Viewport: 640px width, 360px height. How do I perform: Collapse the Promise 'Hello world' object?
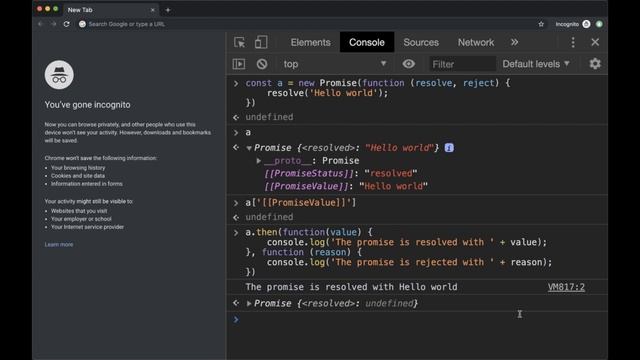click(249, 148)
